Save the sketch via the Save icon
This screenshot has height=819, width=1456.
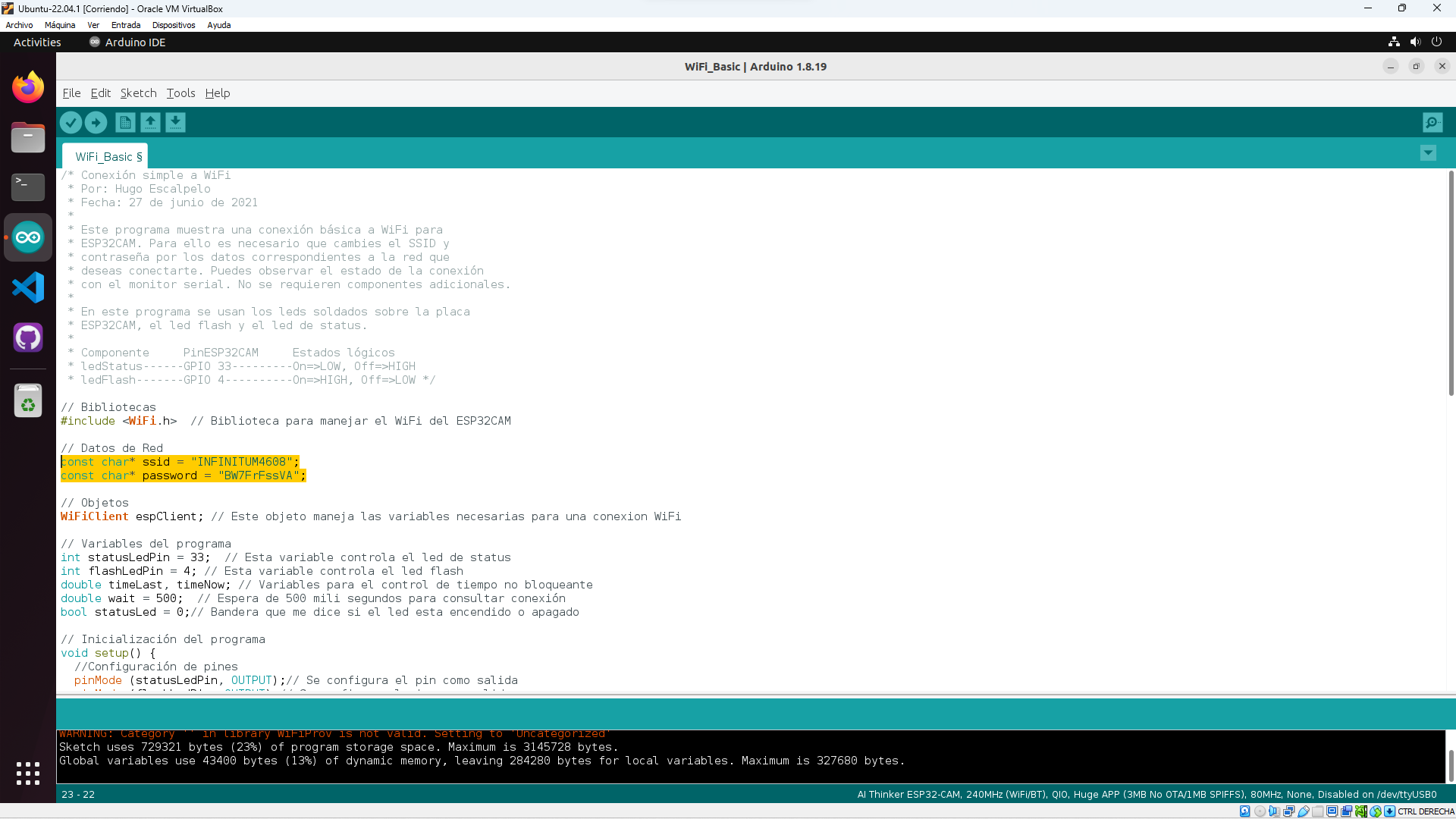click(x=175, y=122)
